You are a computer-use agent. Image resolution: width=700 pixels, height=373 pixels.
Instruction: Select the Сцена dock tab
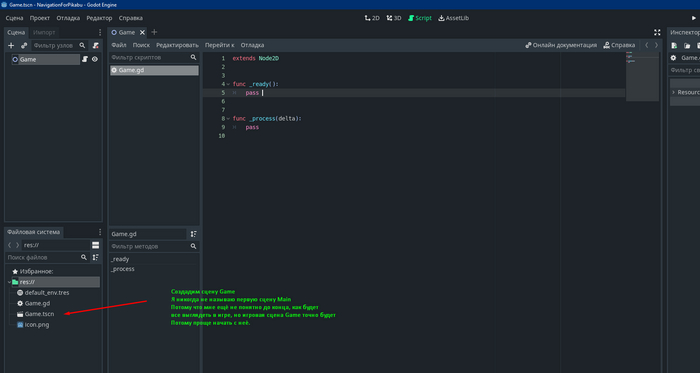[x=16, y=33]
